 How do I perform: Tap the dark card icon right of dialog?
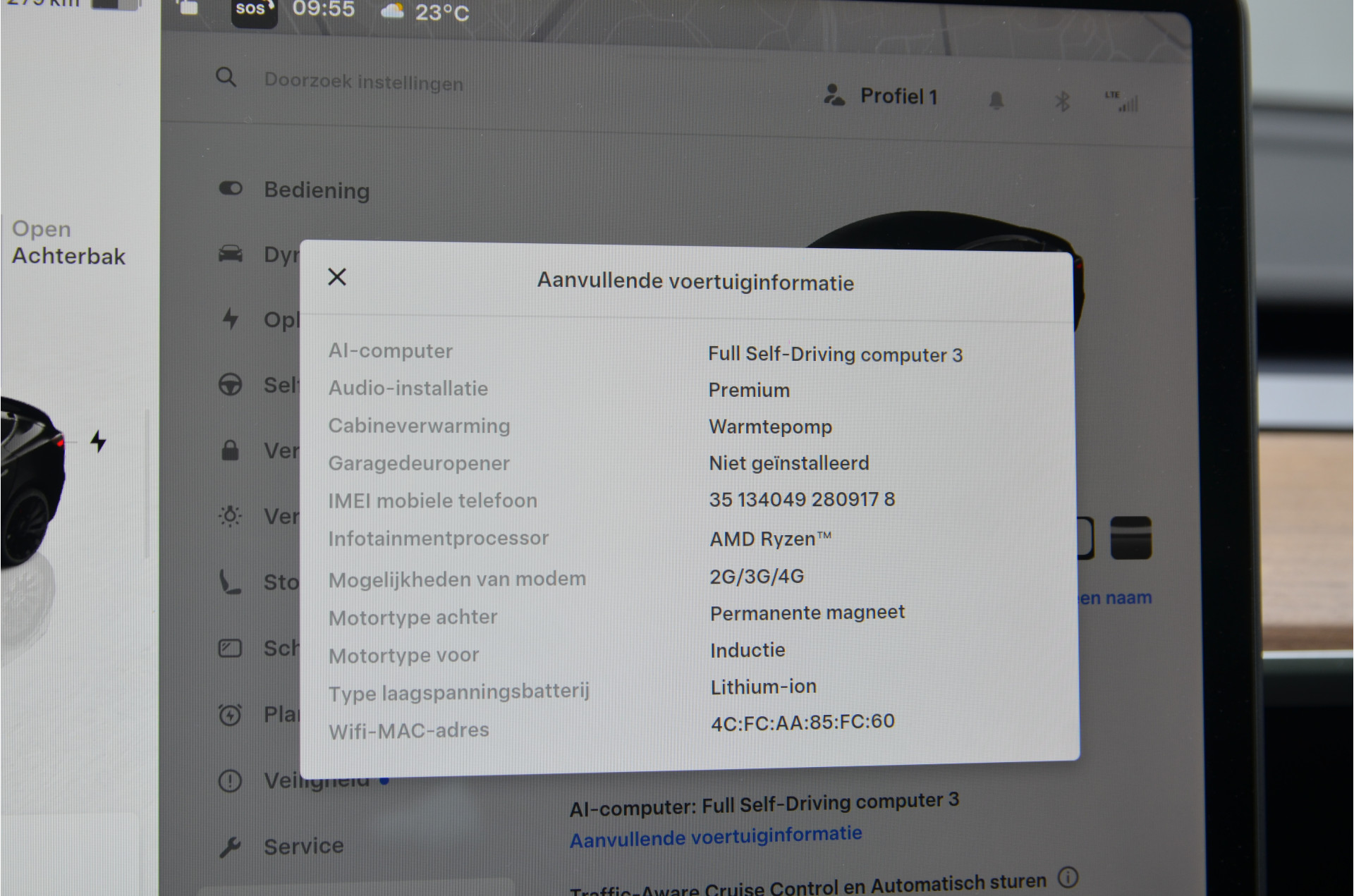click(x=1130, y=537)
